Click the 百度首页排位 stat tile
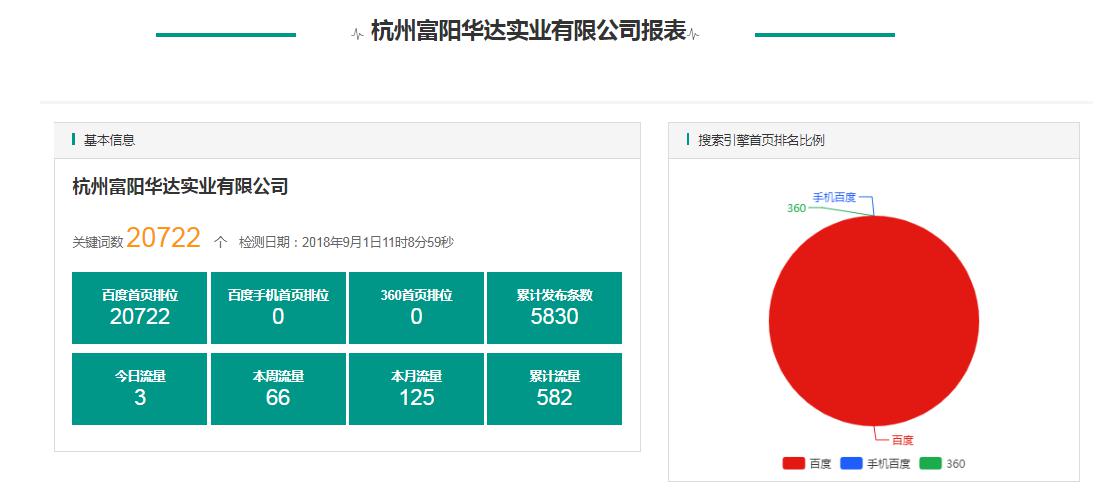Image resolution: width=1103 pixels, height=489 pixels. pos(139,308)
